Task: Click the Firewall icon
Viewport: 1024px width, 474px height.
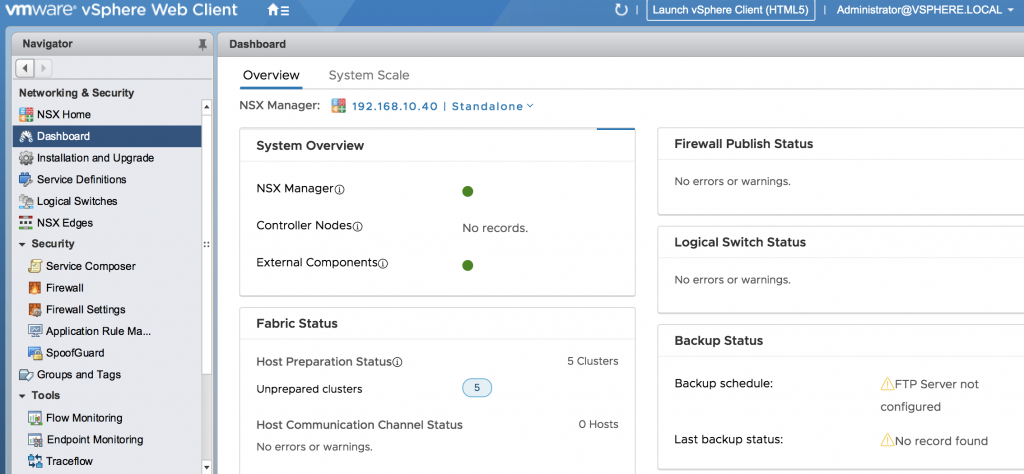Action: point(35,288)
